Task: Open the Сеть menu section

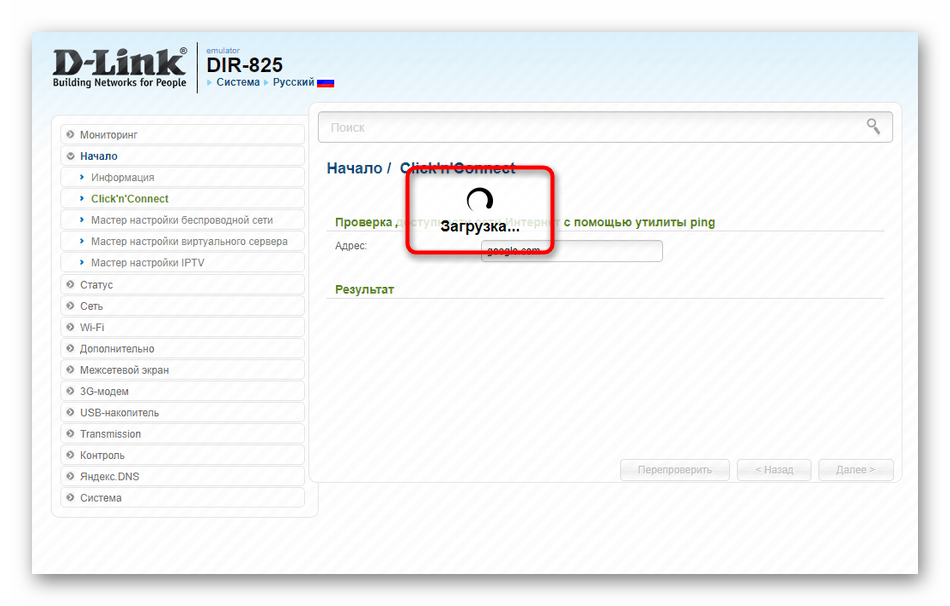Action: pyautogui.click(x=91, y=306)
